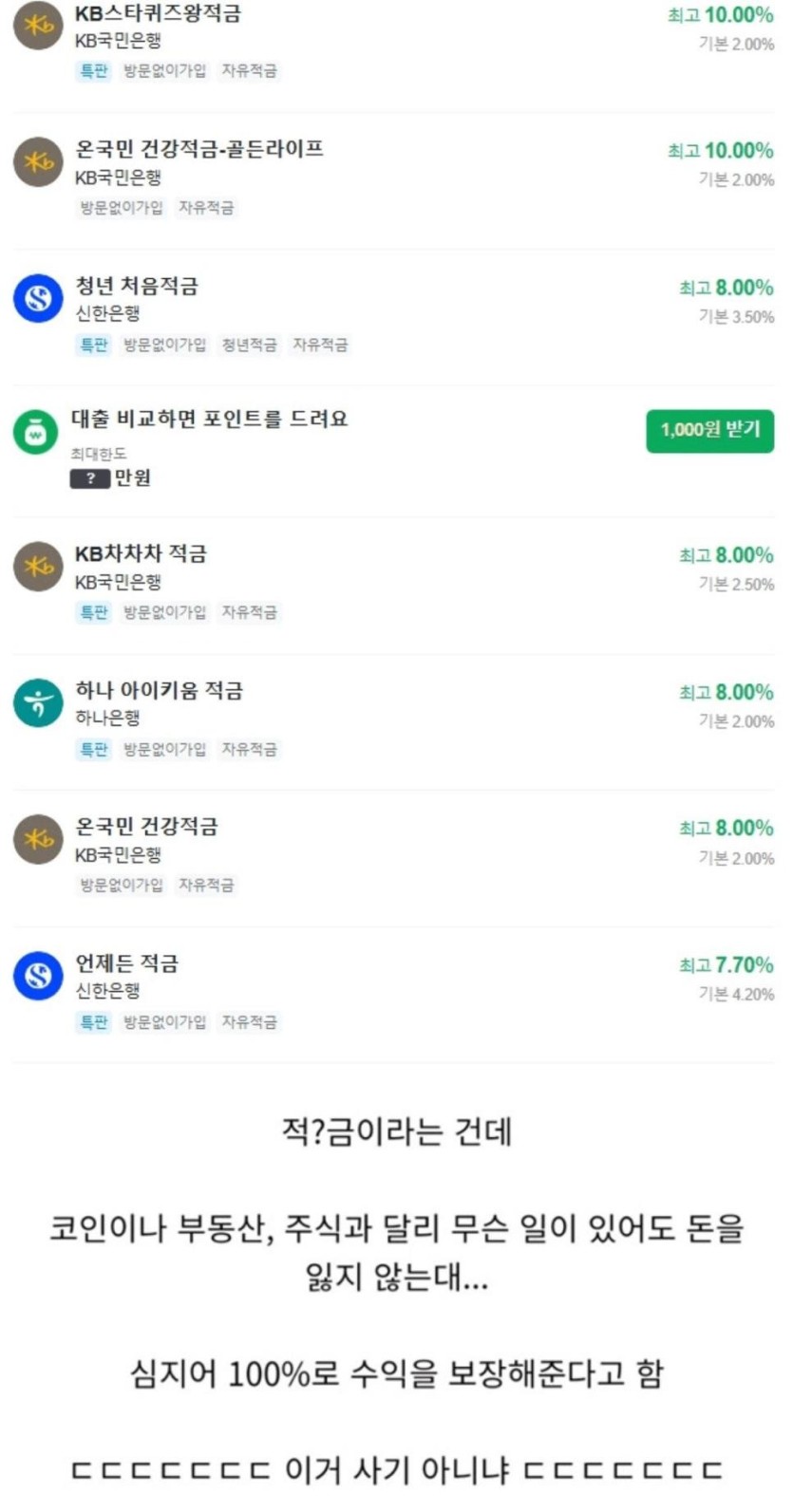Open the KB스타퀴즈왕적금 product title
793x1512 pixels.
158,13
